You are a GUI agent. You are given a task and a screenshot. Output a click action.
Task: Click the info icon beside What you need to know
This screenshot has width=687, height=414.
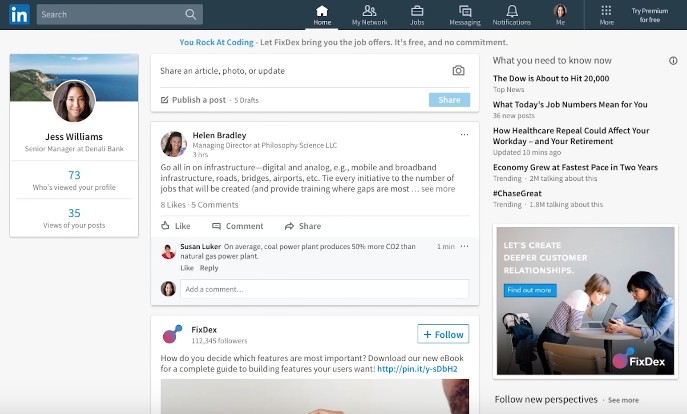pyautogui.click(x=673, y=61)
